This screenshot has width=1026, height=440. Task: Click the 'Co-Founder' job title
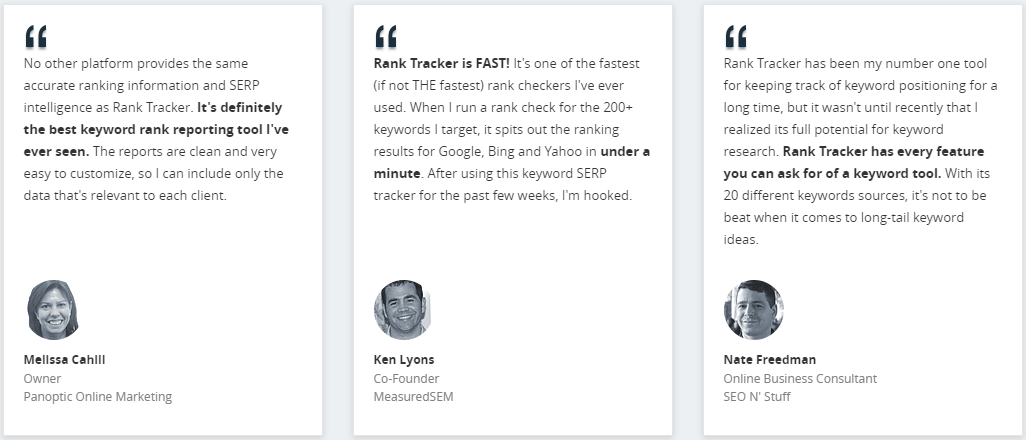(x=406, y=378)
